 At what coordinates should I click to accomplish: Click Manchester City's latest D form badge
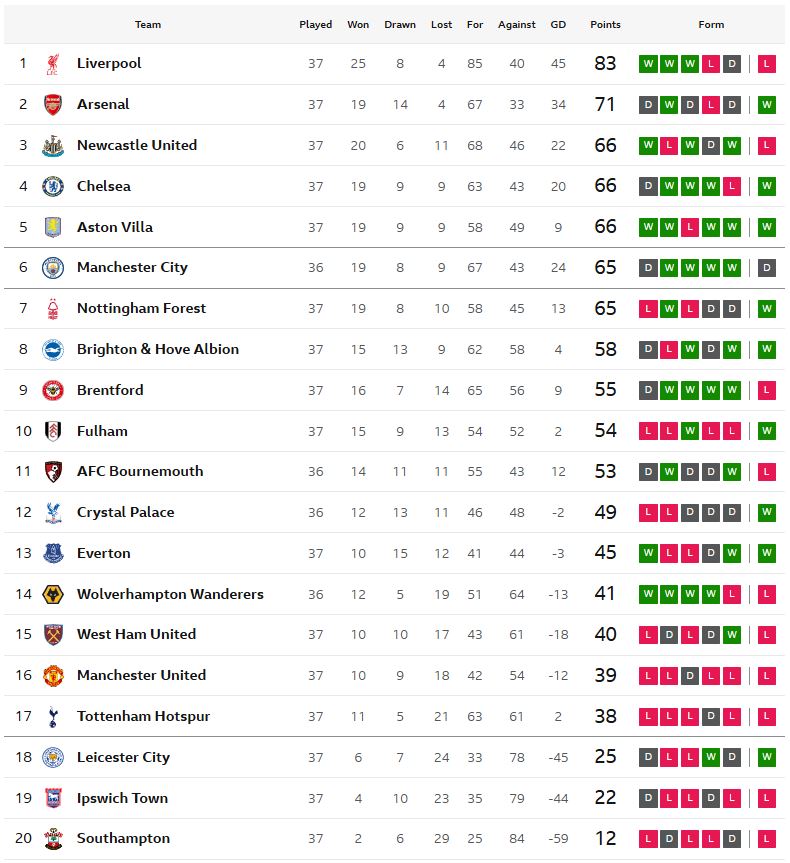click(x=766, y=268)
